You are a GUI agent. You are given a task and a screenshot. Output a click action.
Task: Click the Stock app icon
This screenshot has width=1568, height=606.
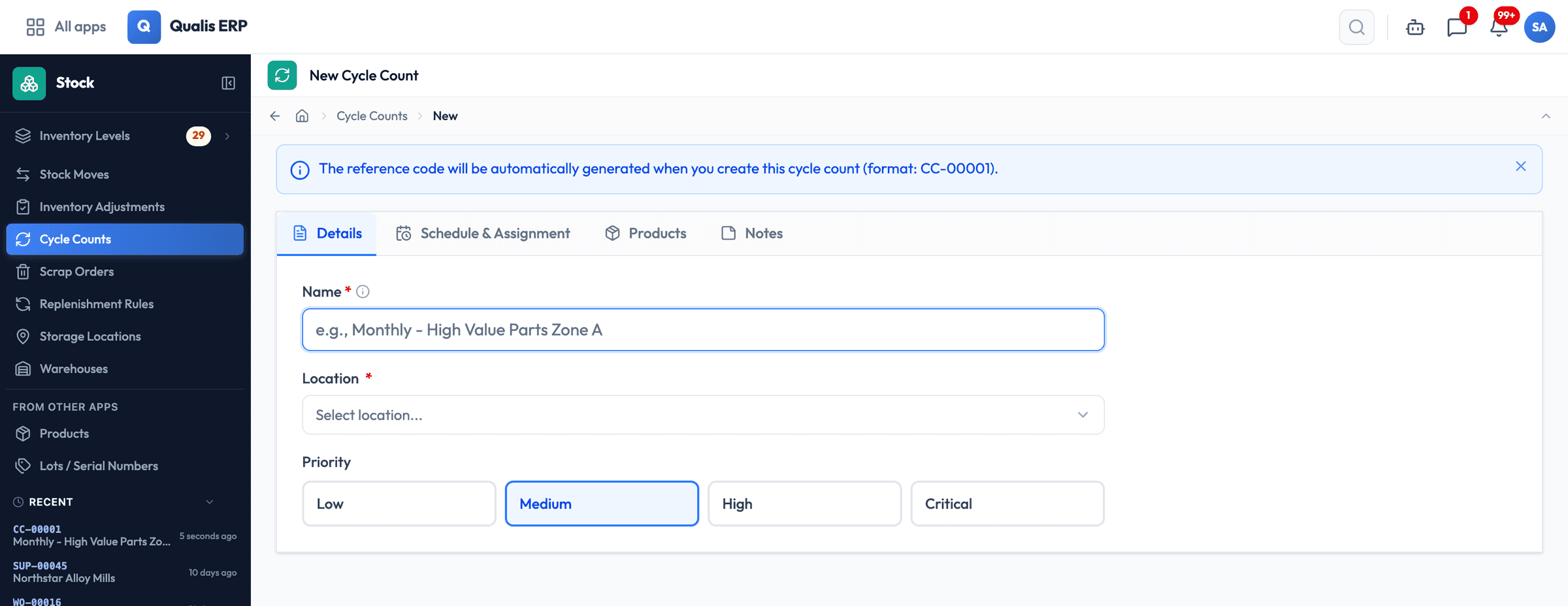(x=29, y=83)
